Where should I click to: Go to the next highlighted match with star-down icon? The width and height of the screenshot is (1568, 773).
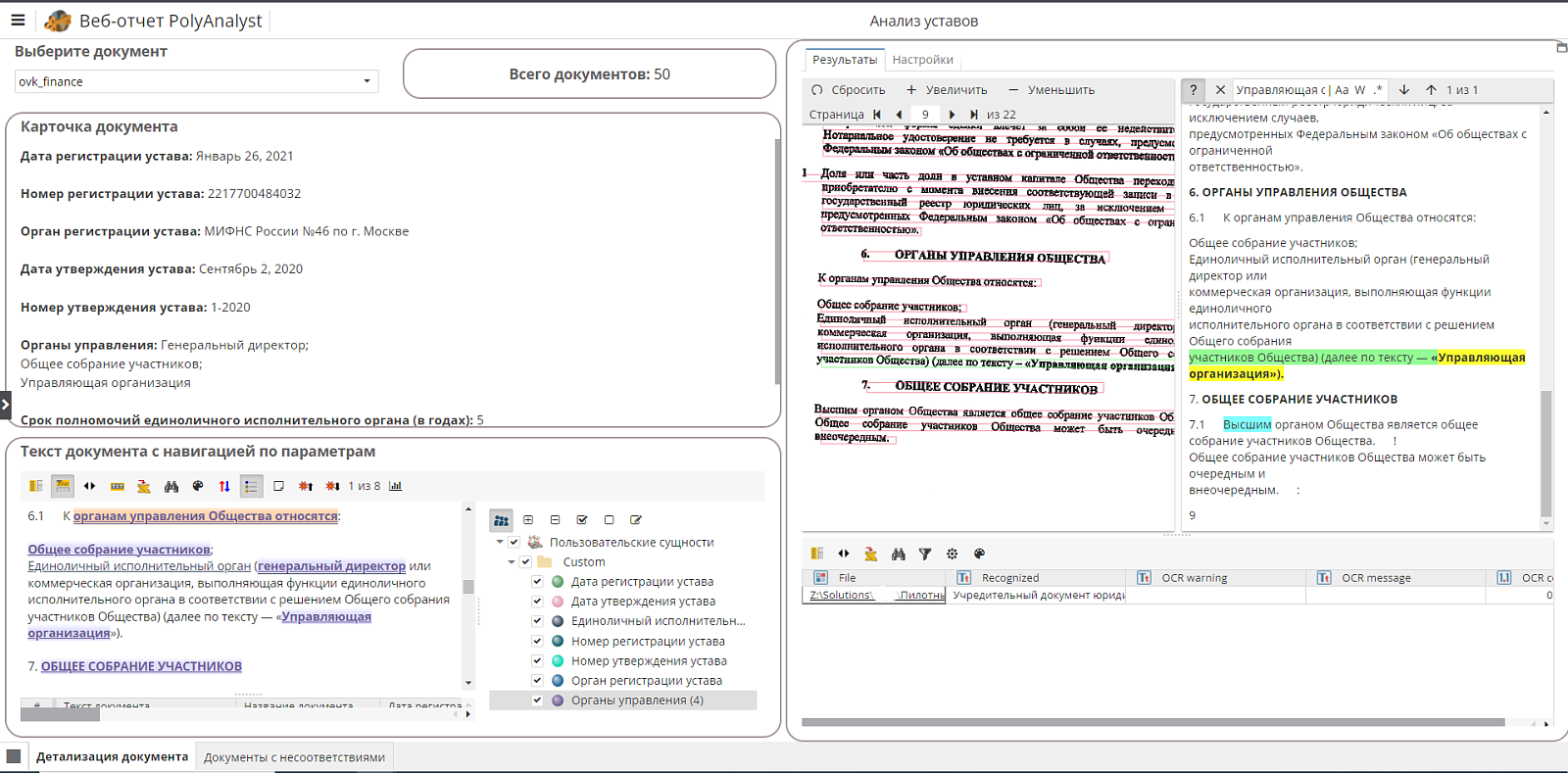(332, 486)
